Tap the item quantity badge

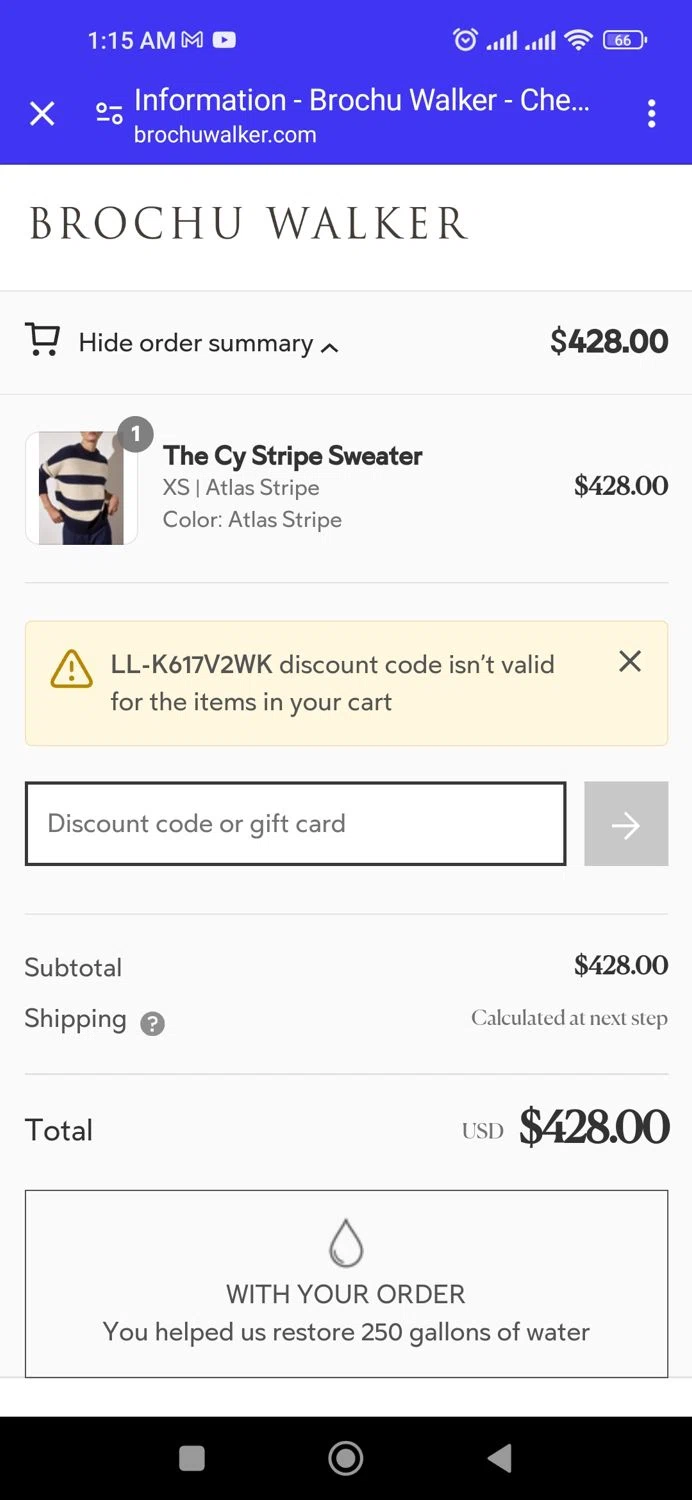point(135,435)
